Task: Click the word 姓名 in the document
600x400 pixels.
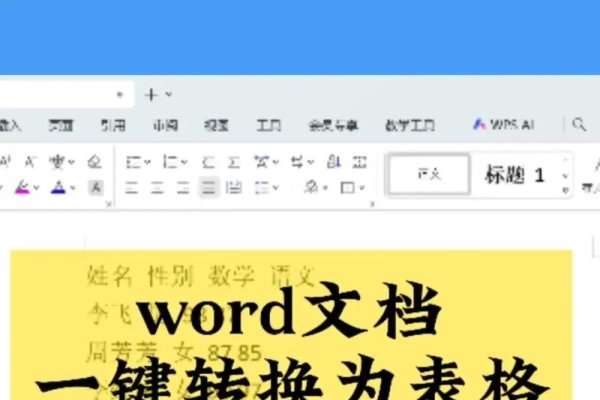Action: point(109,276)
